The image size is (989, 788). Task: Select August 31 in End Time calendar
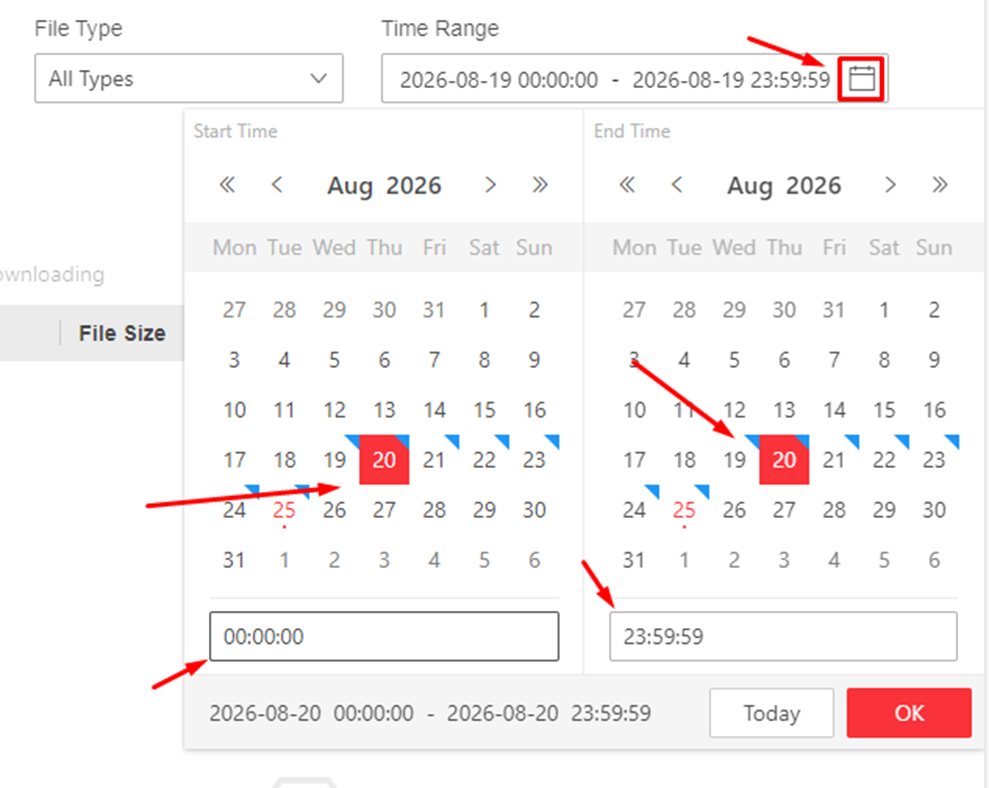[634, 560]
